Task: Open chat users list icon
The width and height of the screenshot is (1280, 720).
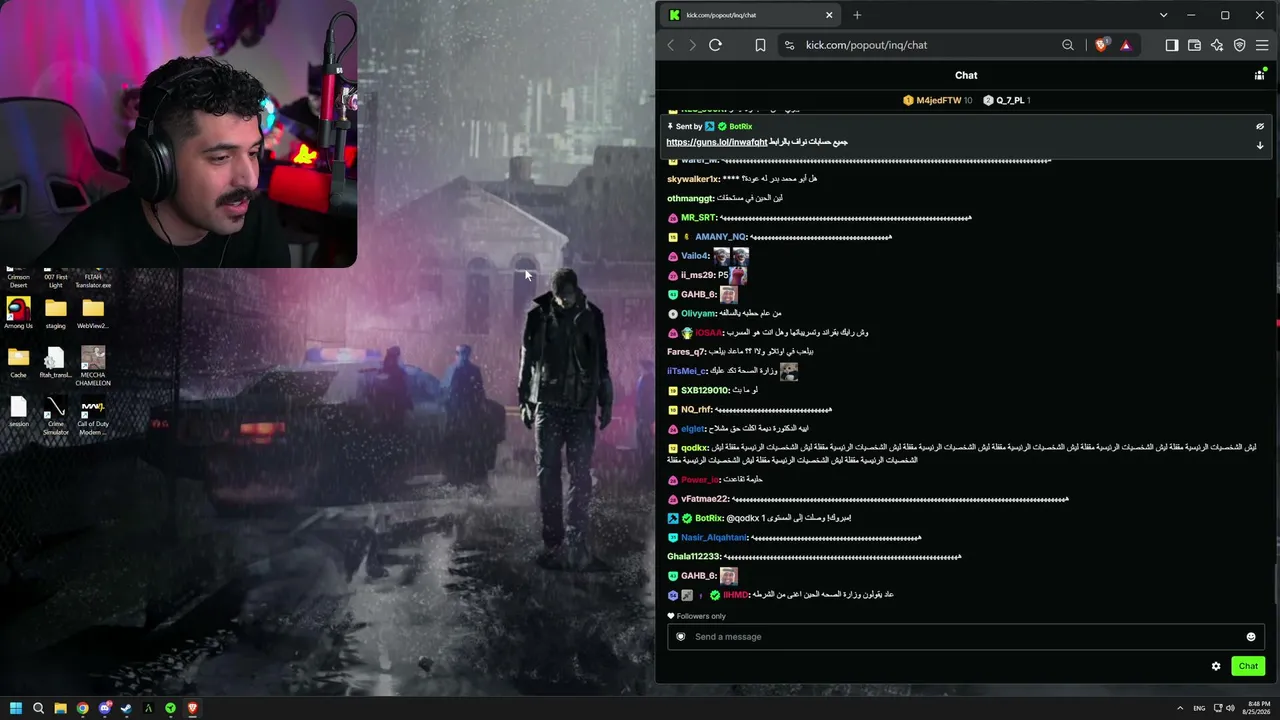Action: click(1259, 75)
